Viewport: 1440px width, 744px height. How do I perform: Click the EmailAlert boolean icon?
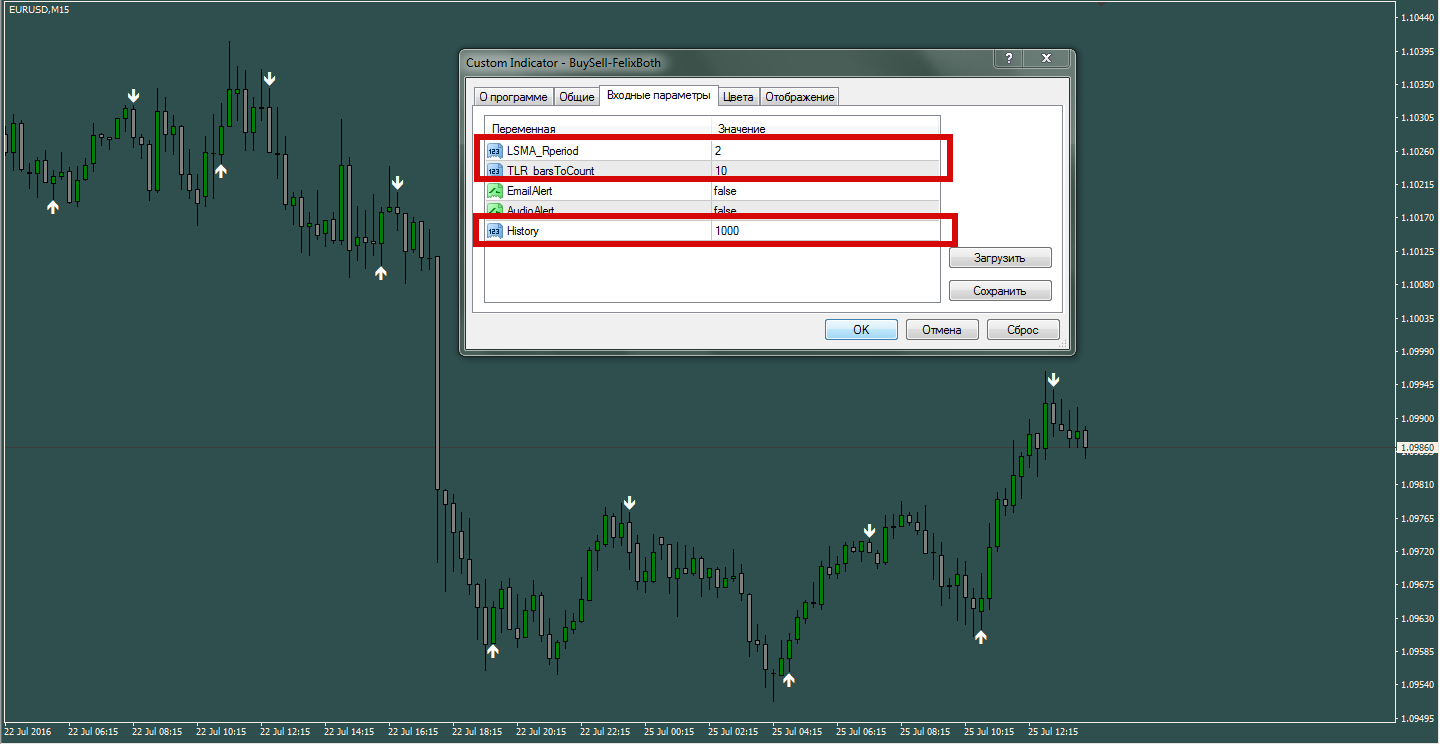tap(495, 191)
